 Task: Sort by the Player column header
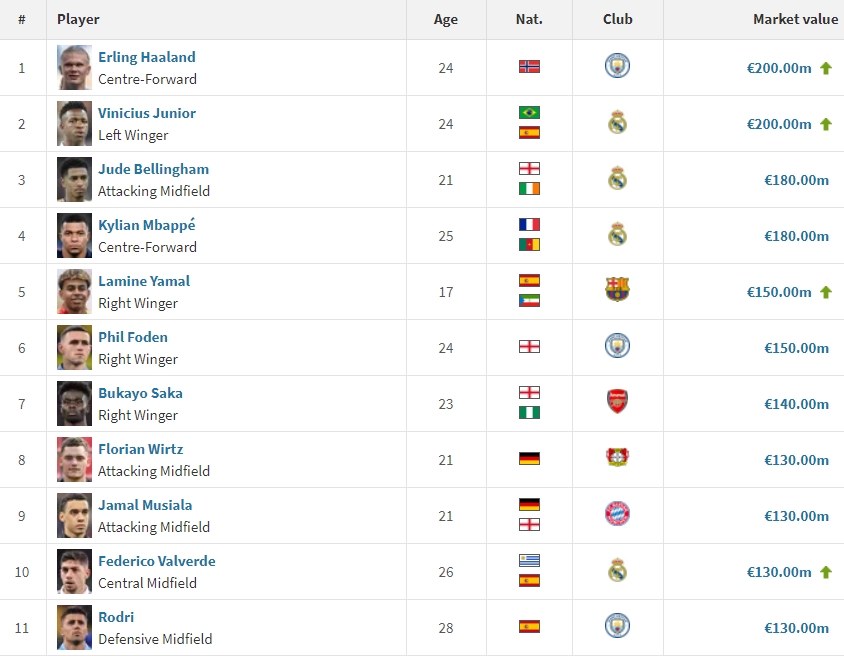pos(78,19)
